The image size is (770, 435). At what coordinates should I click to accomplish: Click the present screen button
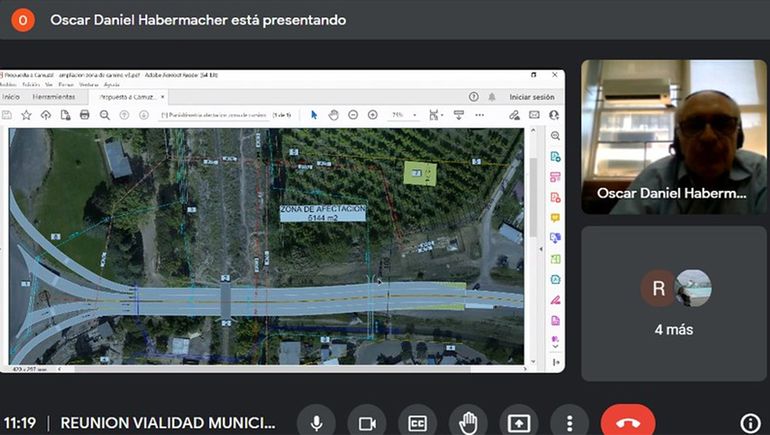tap(518, 422)
